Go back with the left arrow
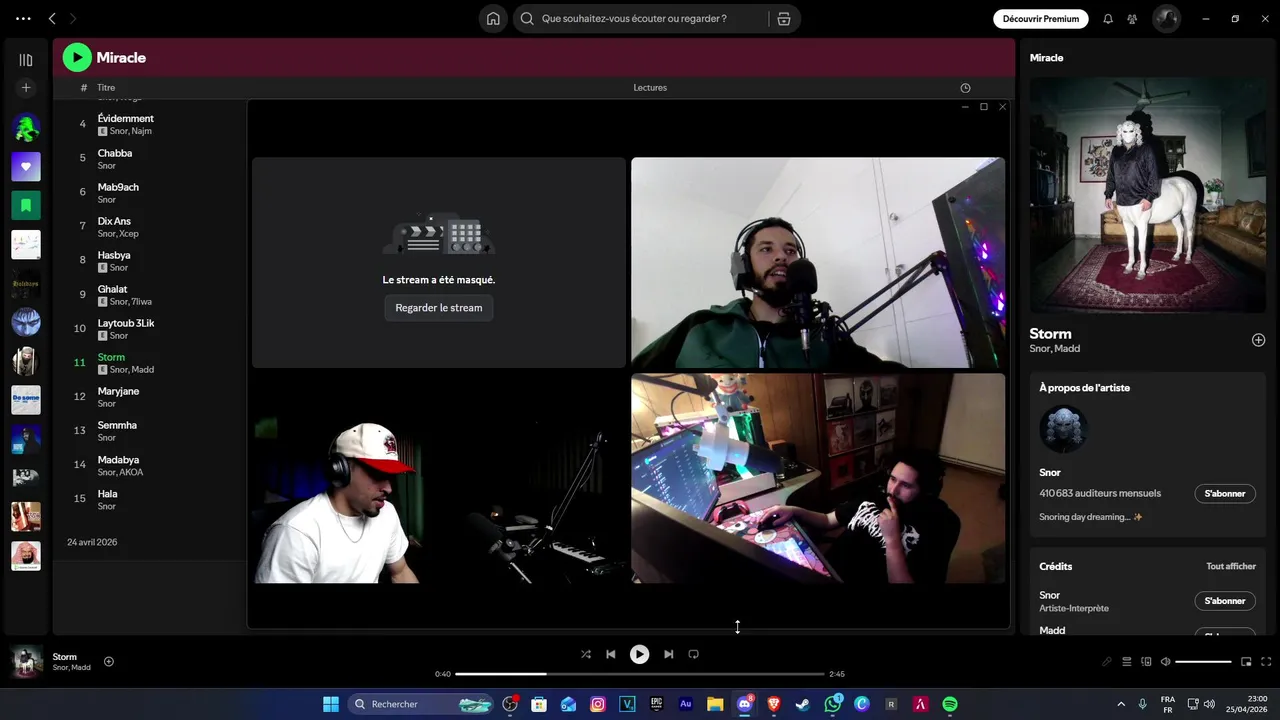The image size is (1280, 720). pyautogui.click(x=52, y=18)
